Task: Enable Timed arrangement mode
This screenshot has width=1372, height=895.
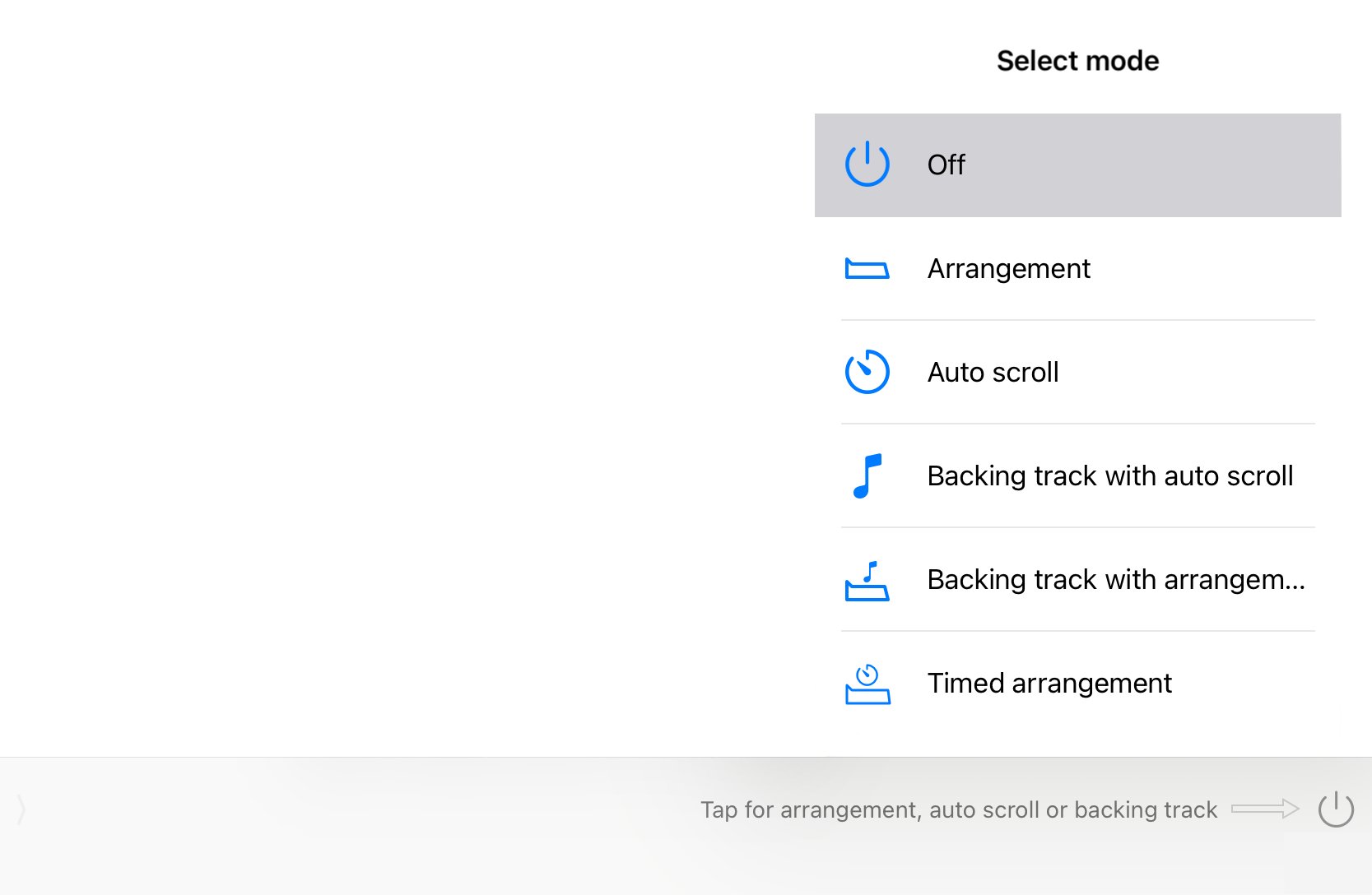Action: pos(1050,683)
